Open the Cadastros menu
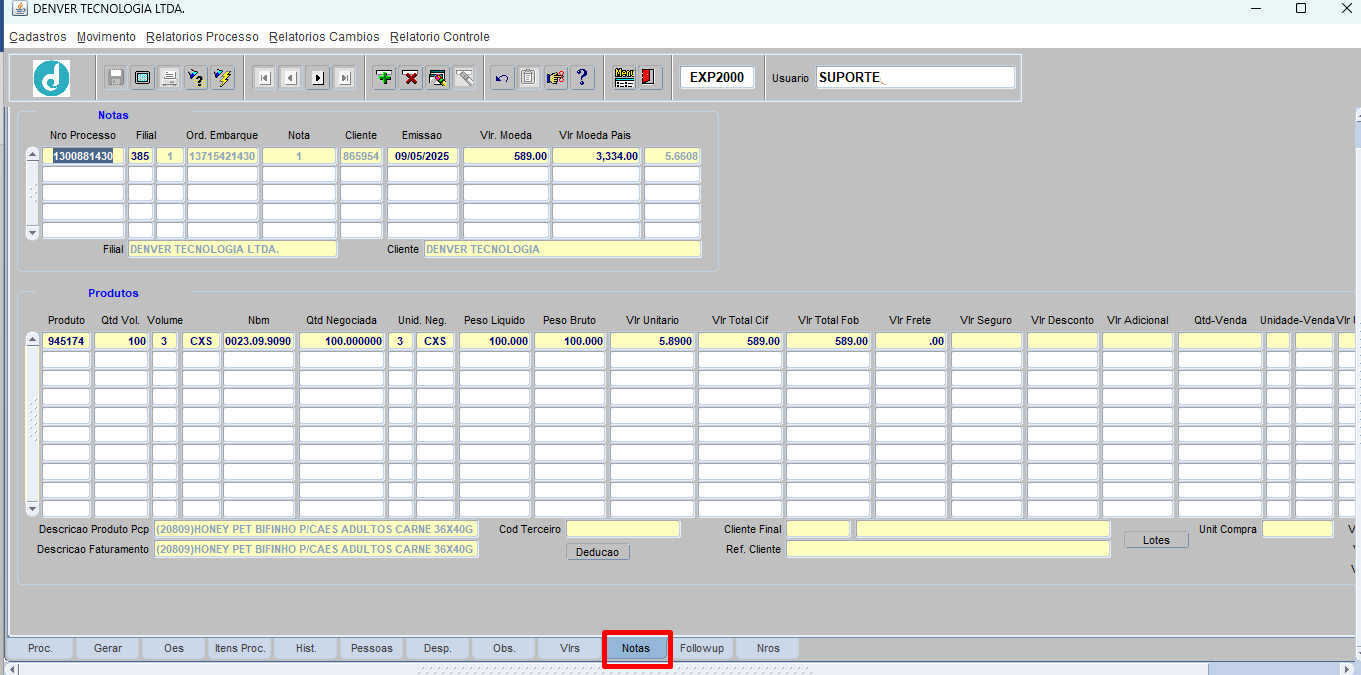 (38, 37)
